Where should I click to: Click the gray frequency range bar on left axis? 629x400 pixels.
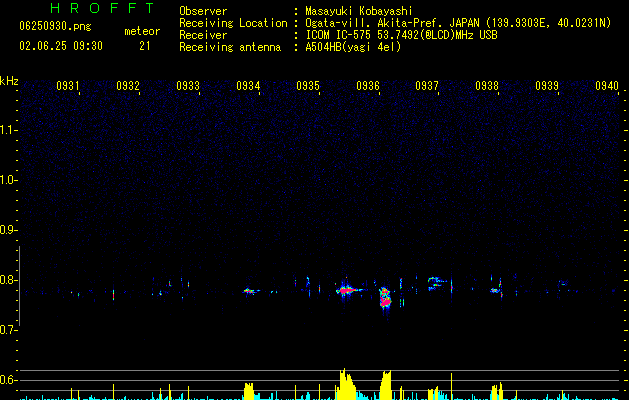coord(19,286)
